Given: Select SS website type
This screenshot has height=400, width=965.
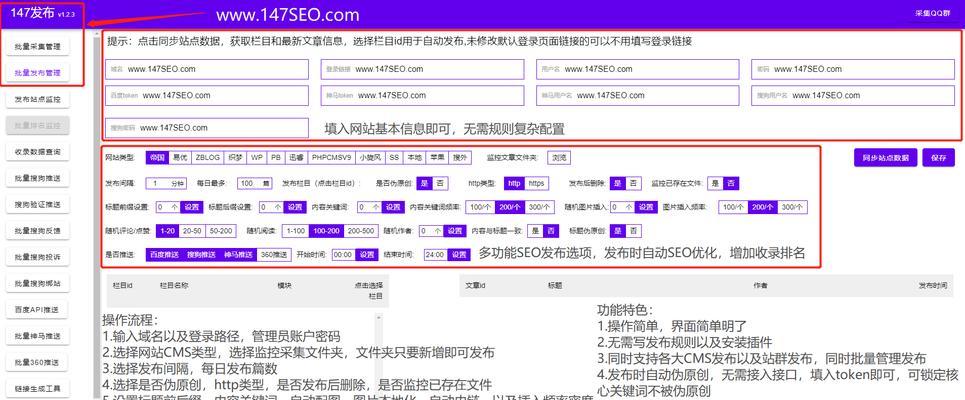Looking at the screenshot, I should click(394, 158).
